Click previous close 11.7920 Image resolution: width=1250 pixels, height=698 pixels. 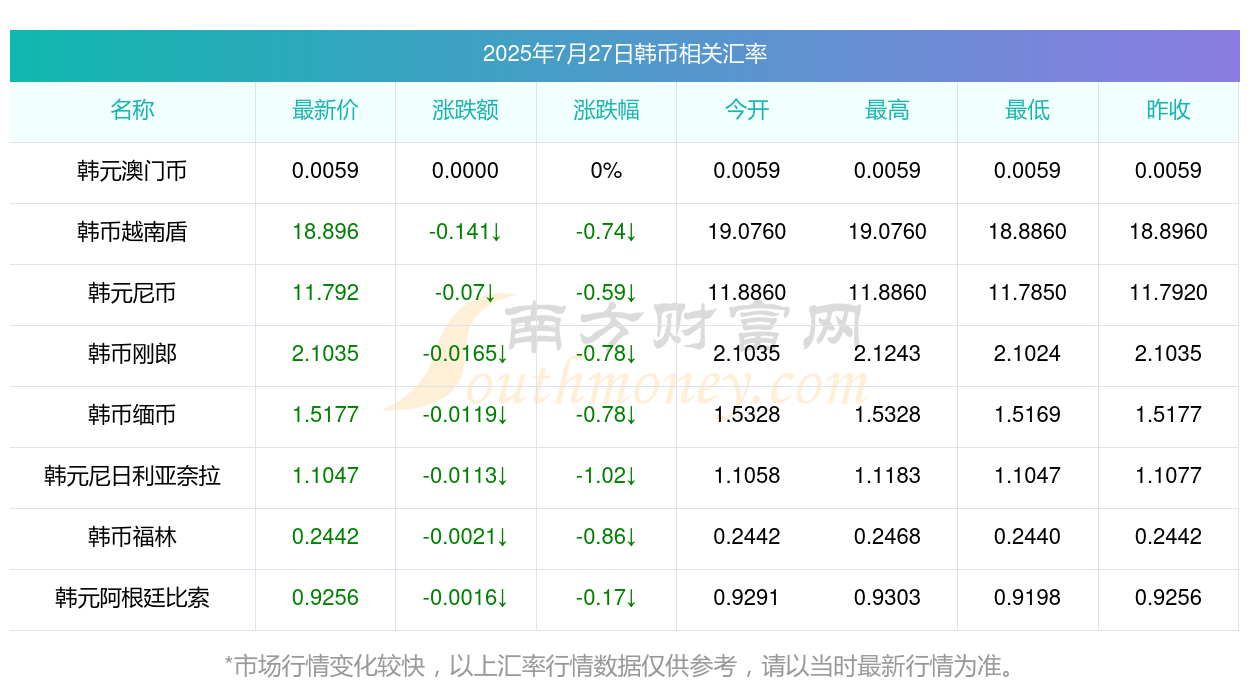coord(1168,293)
